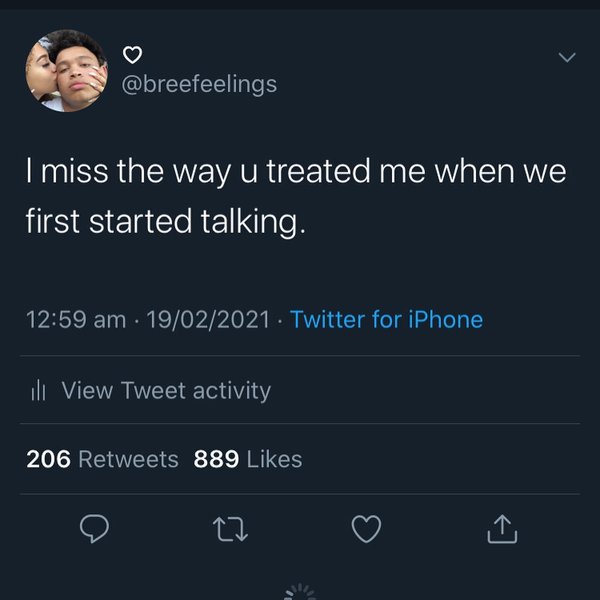The height and width of the screenshot is (600, 600).
Task: Click the Tweet activity bar chart icon
Action: coord(40,390)
